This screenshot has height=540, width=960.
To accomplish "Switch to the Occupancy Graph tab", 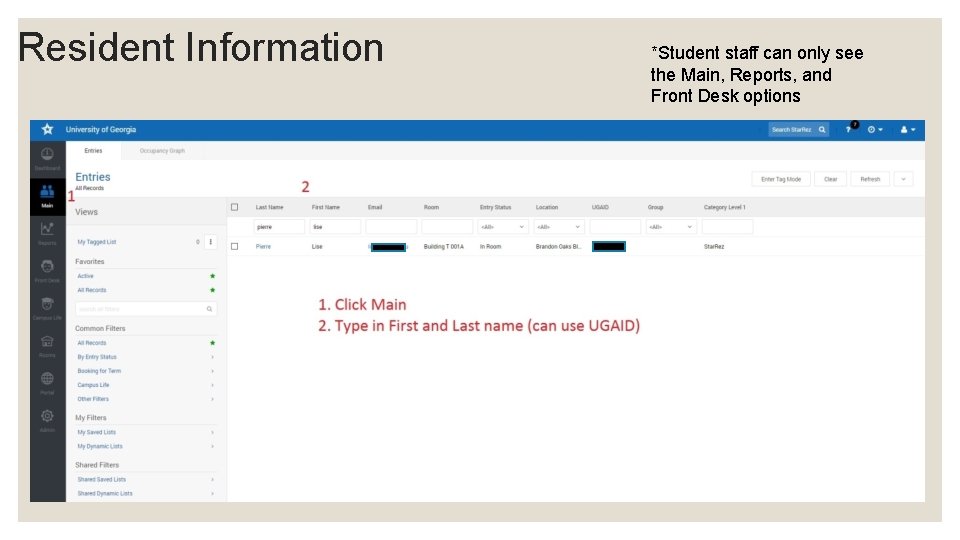I will coord(162,151).
